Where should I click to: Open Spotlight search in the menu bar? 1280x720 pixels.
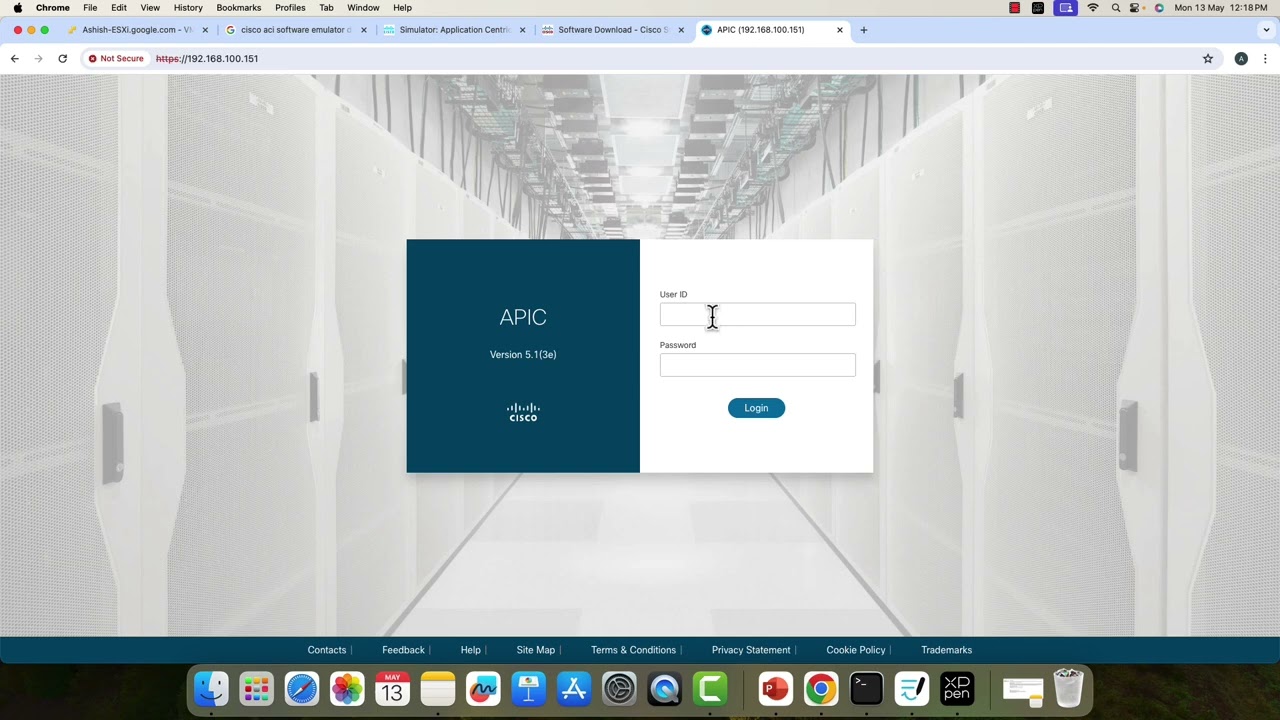tap(1116, 8)
